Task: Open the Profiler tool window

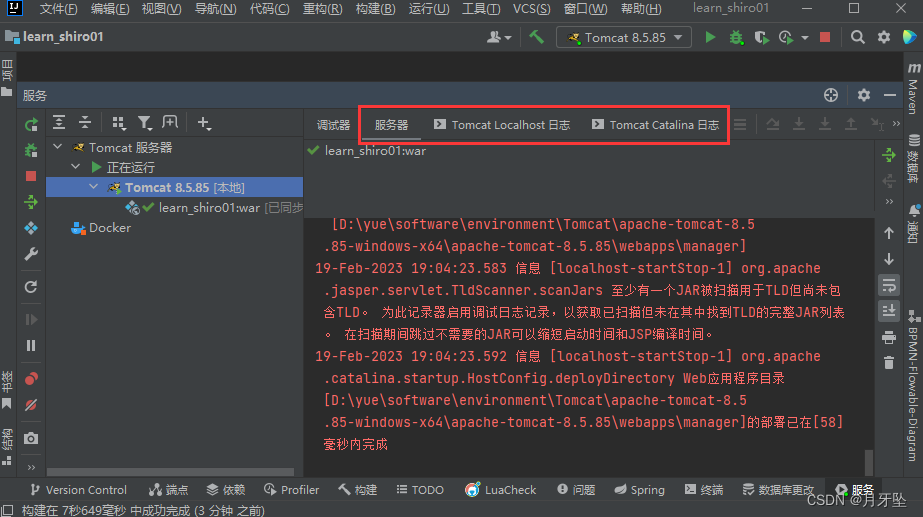Action: point(291,490)
